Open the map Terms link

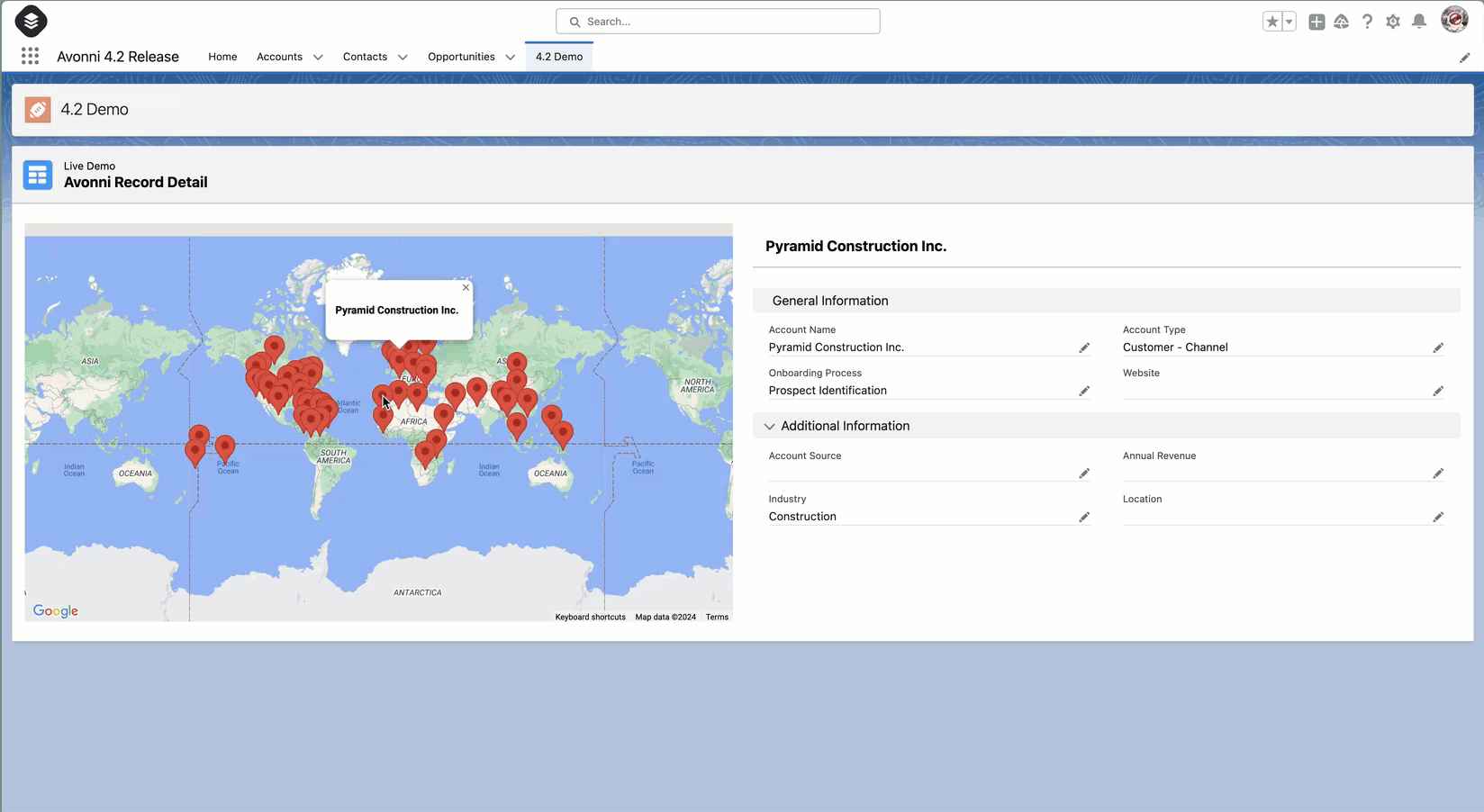(x=717, y=618)
